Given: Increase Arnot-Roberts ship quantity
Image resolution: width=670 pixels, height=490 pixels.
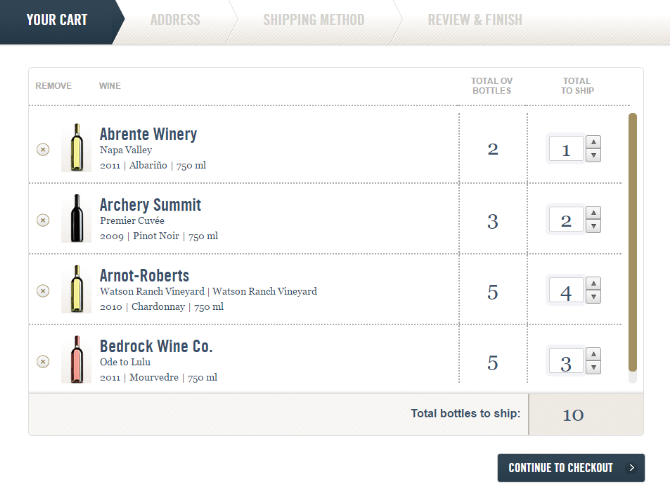Looking at the screenshot, I should [x=593, y=284].
